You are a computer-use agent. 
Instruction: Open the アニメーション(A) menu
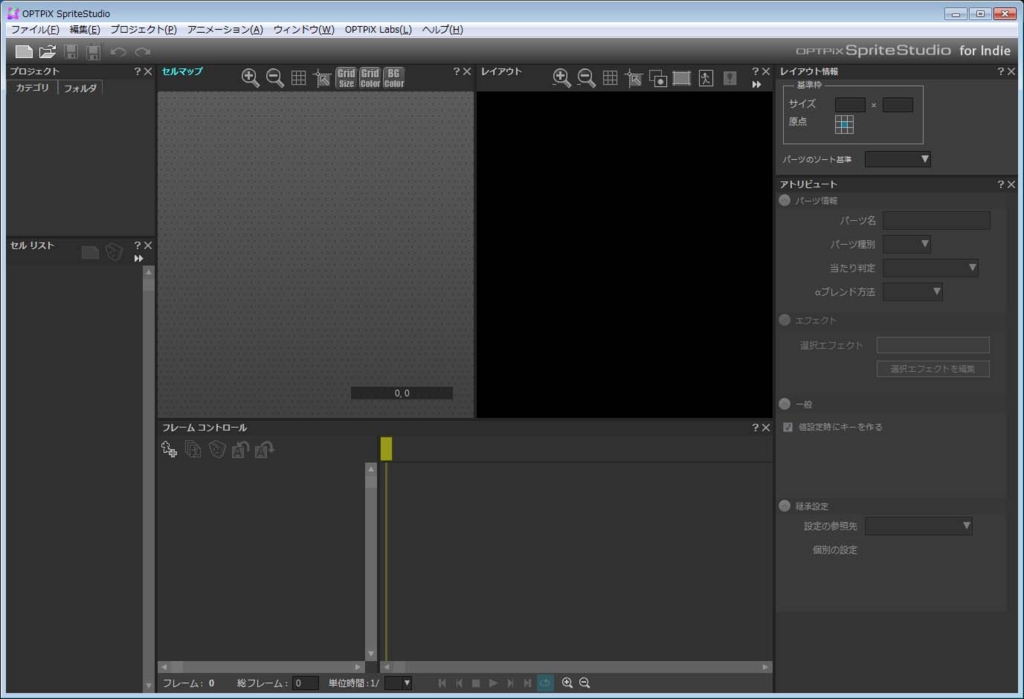click(x=225, y=29)
